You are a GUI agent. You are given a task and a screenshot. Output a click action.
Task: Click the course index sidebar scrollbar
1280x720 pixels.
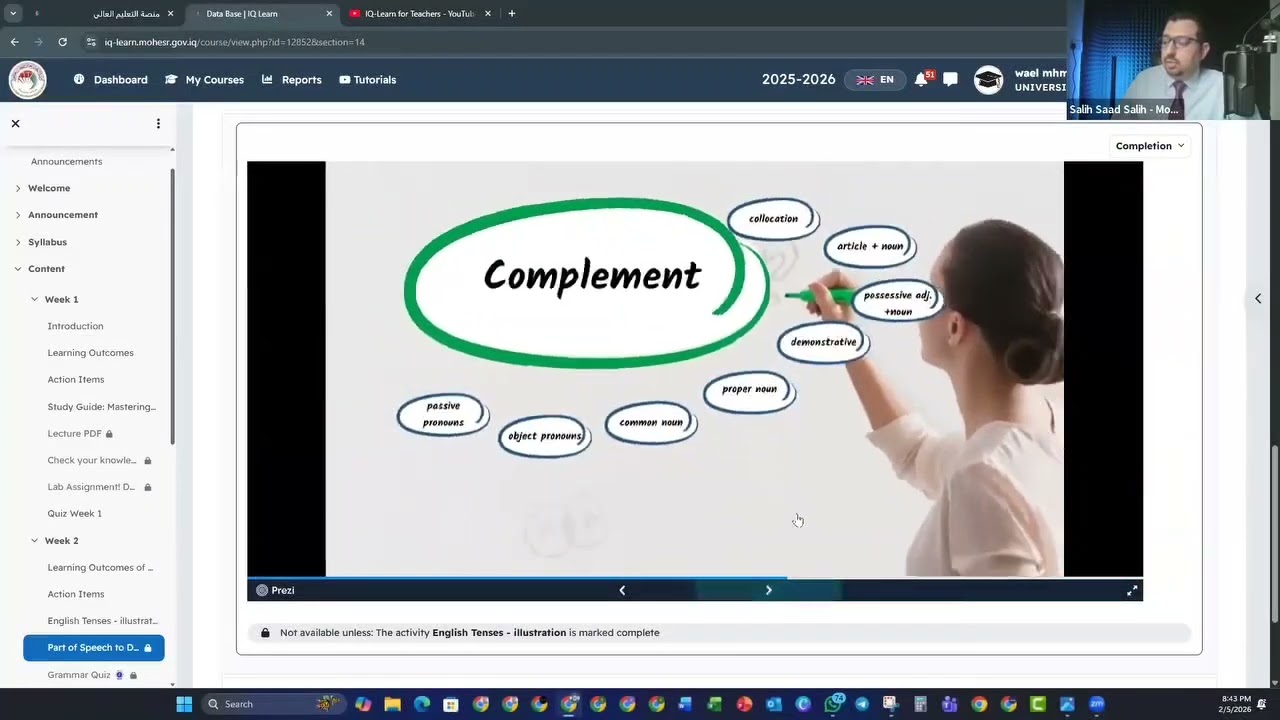[x=172, y=305]
